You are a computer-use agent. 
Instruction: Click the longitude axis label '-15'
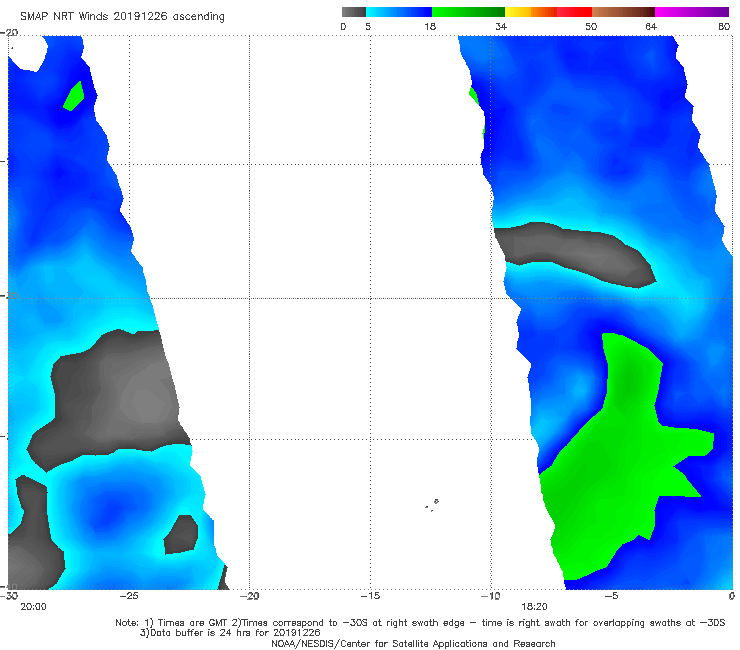[x=370, y=596]
